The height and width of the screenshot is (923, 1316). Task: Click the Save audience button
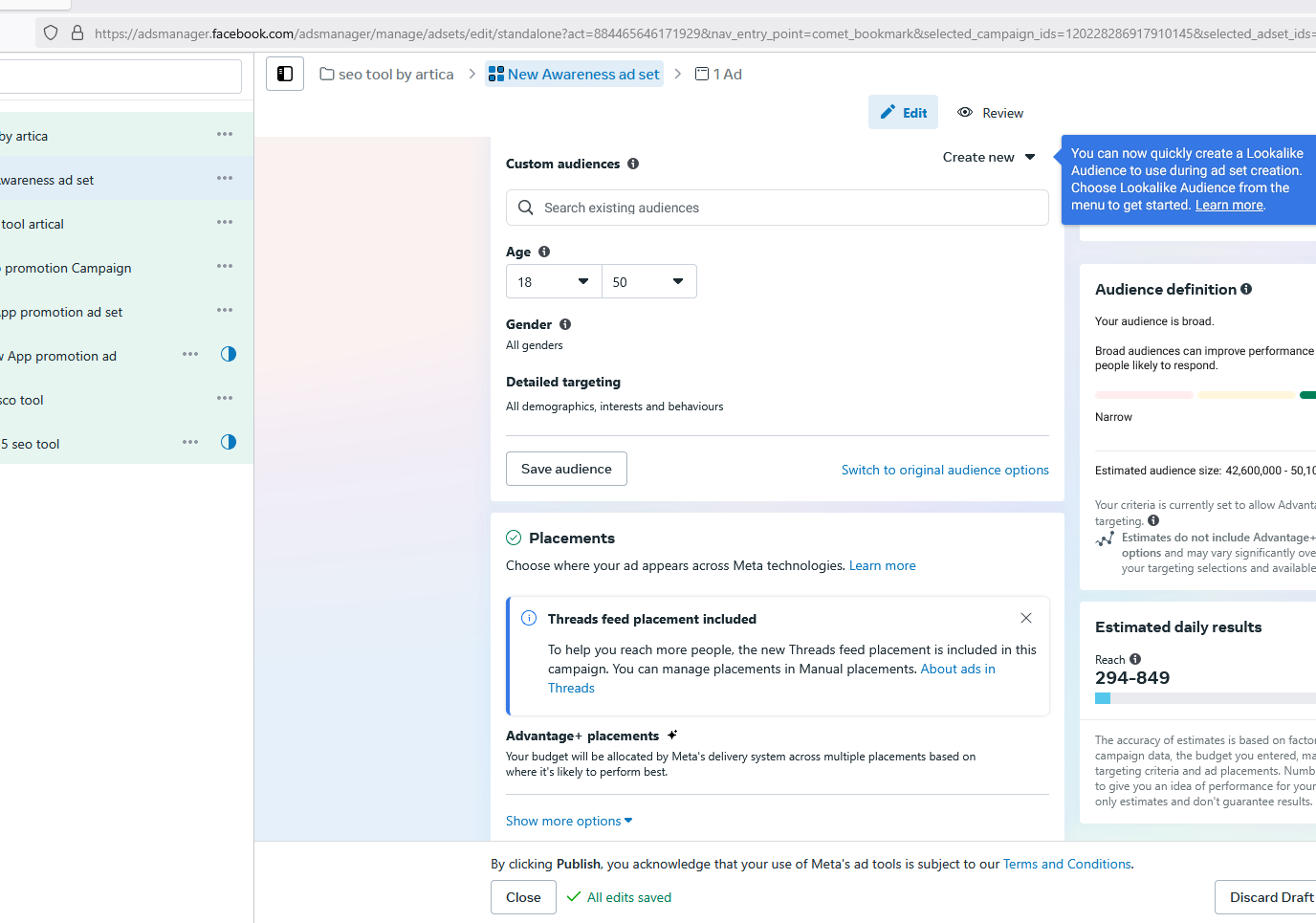point(566,469)
